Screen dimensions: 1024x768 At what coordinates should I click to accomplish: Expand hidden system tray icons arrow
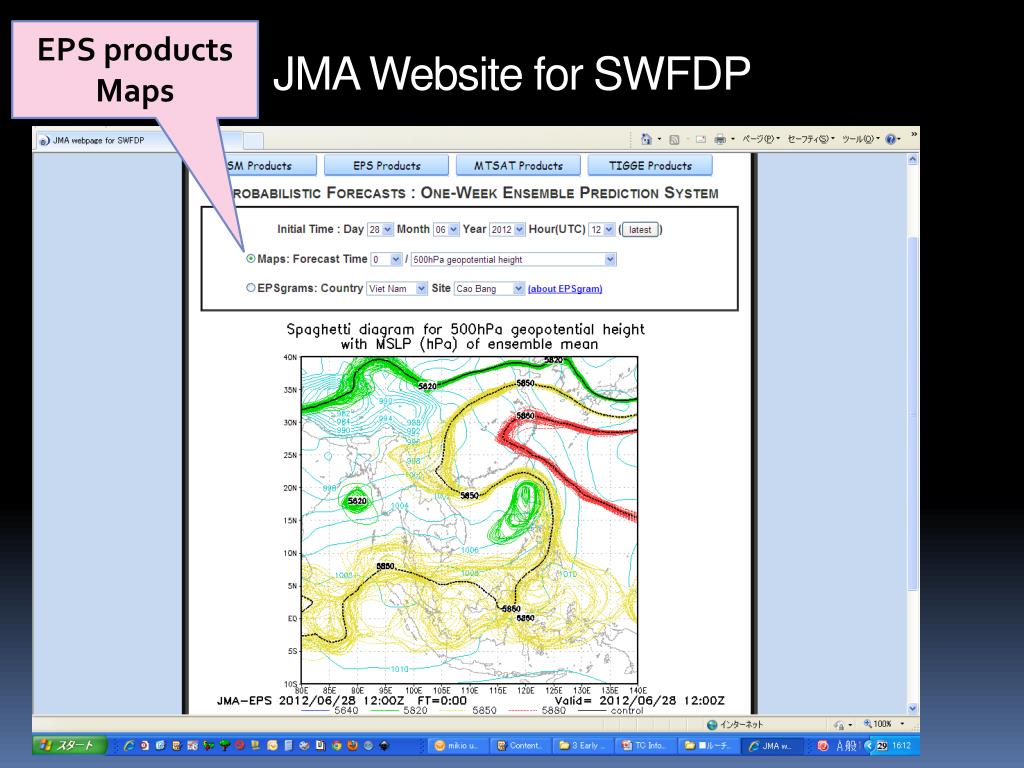[869, 745]
